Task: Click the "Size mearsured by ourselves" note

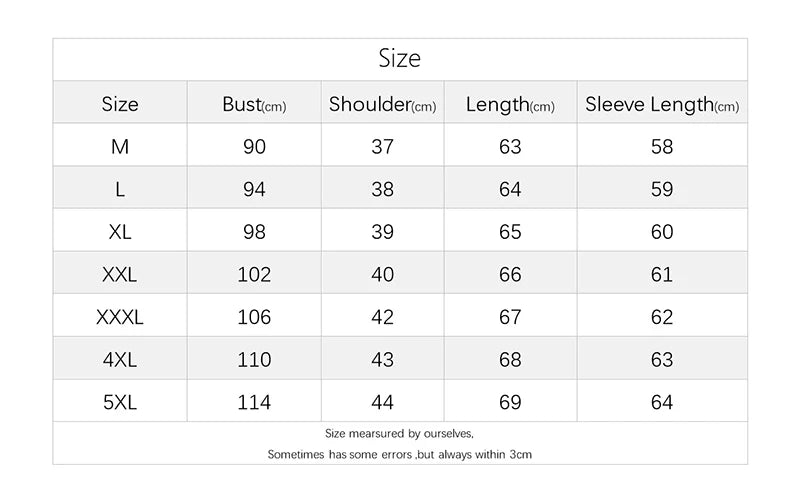Action: (400, 434)
